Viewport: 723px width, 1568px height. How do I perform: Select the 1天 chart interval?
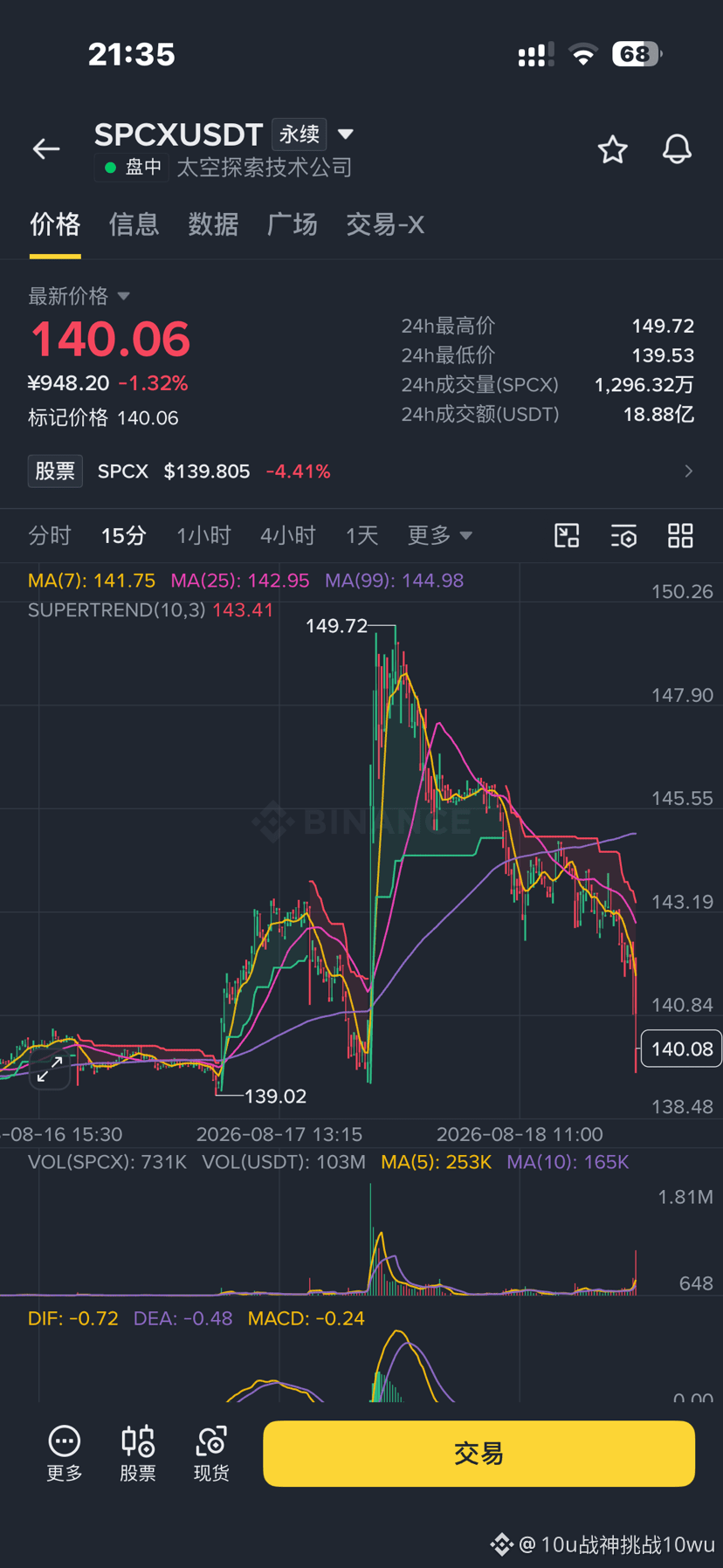click(x=361, y=535)
